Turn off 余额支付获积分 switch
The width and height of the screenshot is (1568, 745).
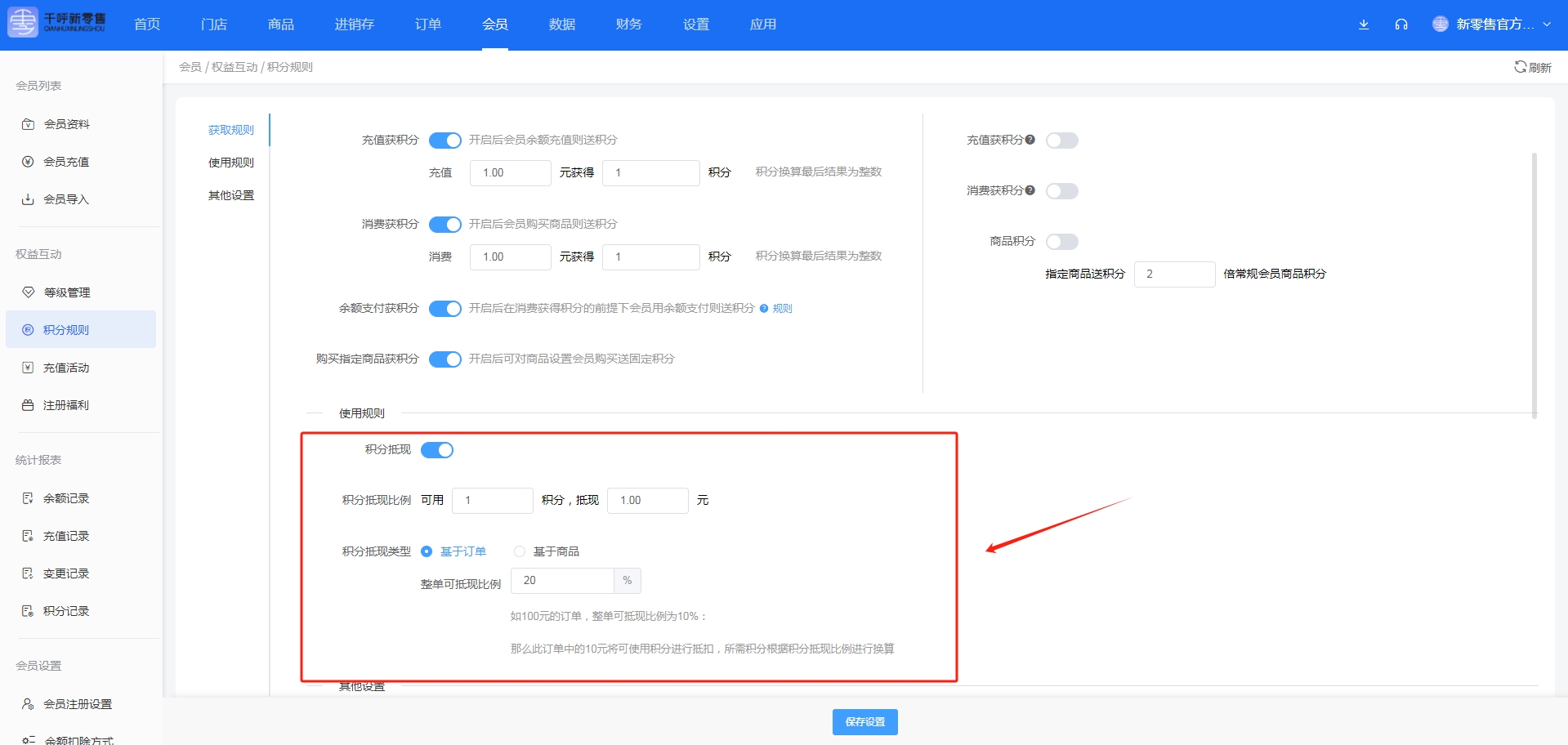[445, 309]
